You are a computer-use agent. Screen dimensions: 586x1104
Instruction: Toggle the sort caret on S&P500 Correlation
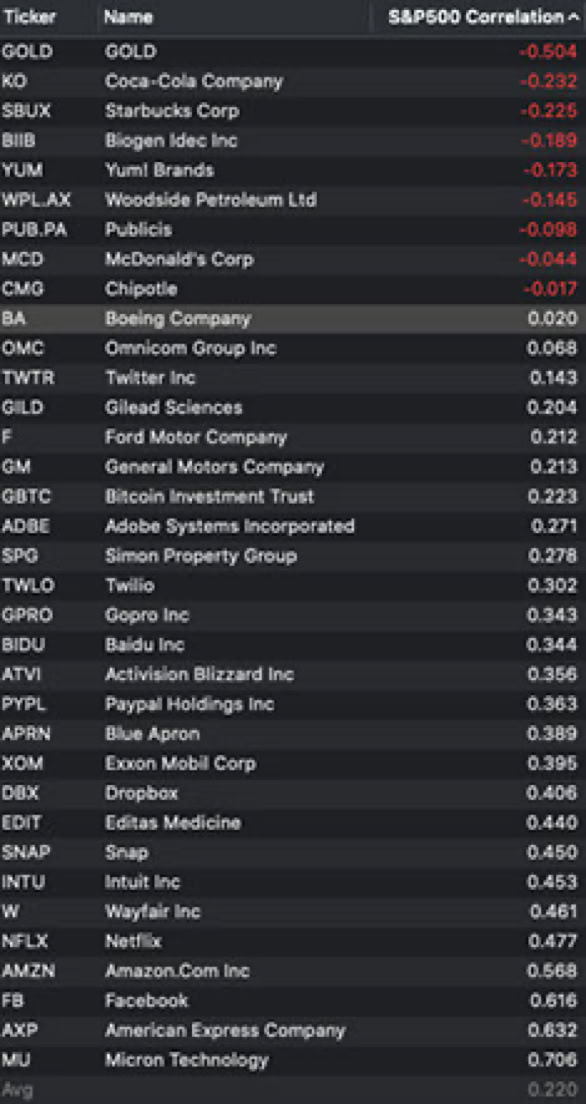click(x=572, y=17)
